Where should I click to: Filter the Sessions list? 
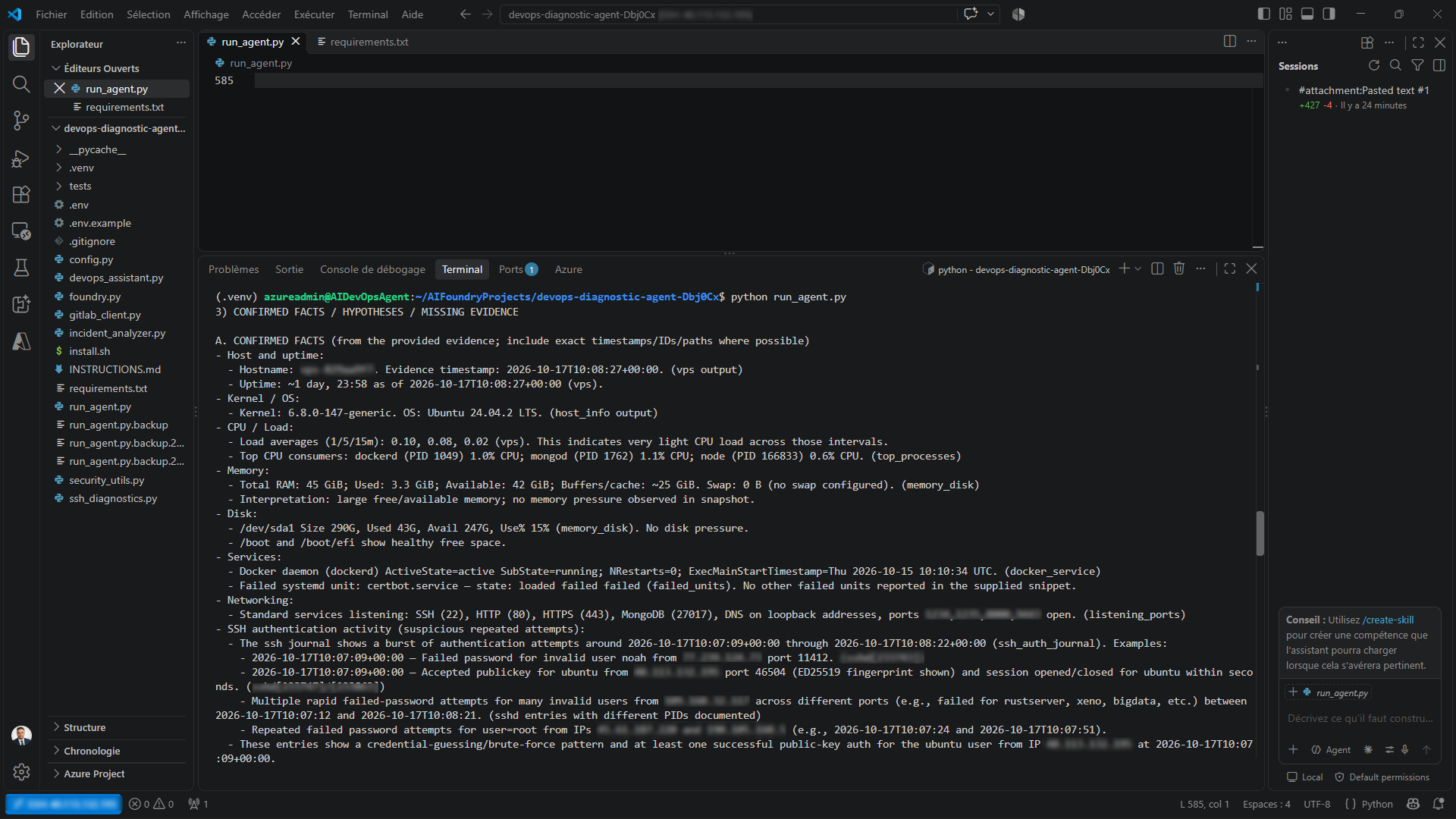coord(1417,66)
